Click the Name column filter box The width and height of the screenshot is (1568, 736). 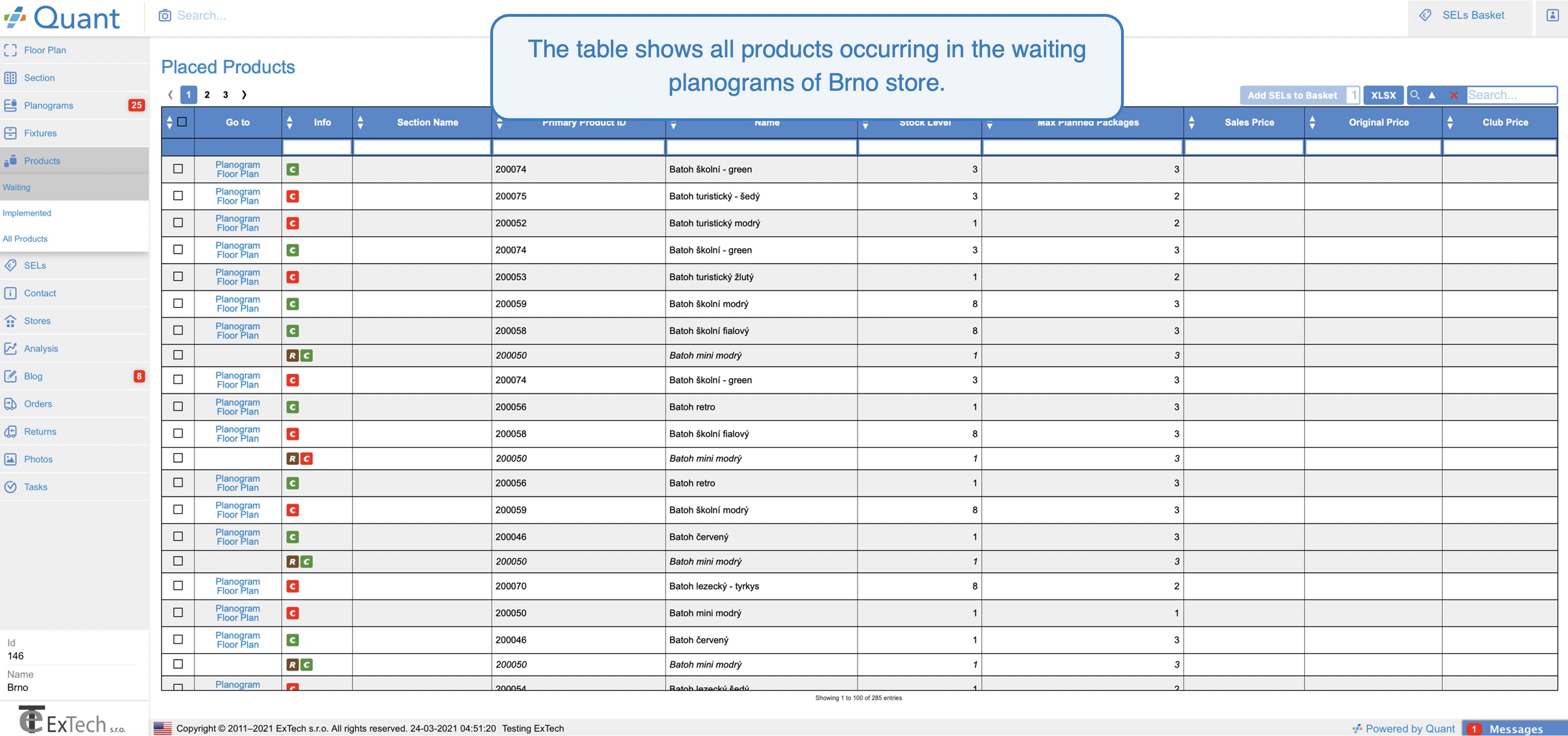pyautogui.click(x=761, y=147)
